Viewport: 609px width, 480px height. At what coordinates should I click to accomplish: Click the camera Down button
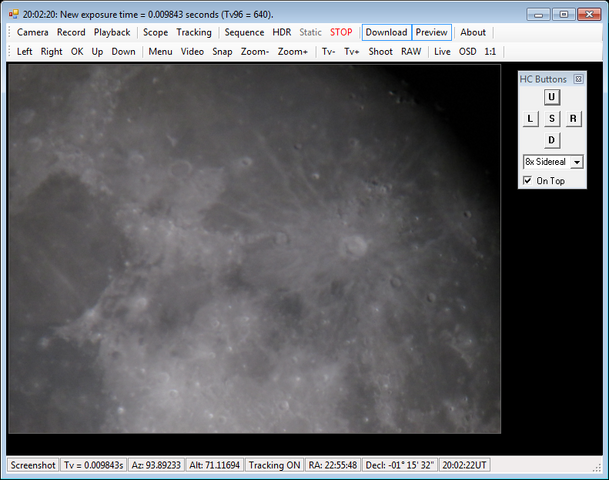124,52
